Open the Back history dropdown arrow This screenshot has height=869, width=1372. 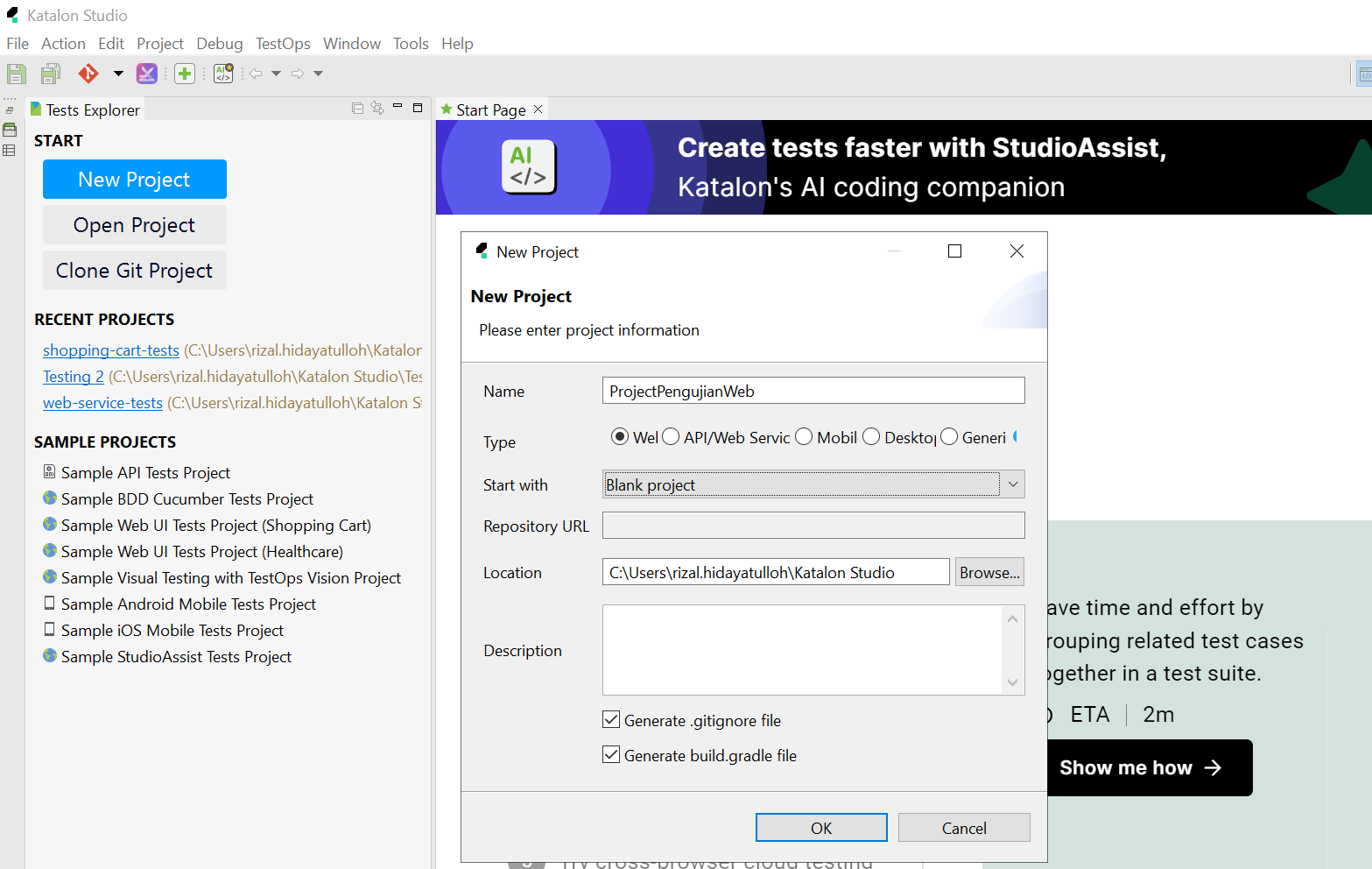276,74
